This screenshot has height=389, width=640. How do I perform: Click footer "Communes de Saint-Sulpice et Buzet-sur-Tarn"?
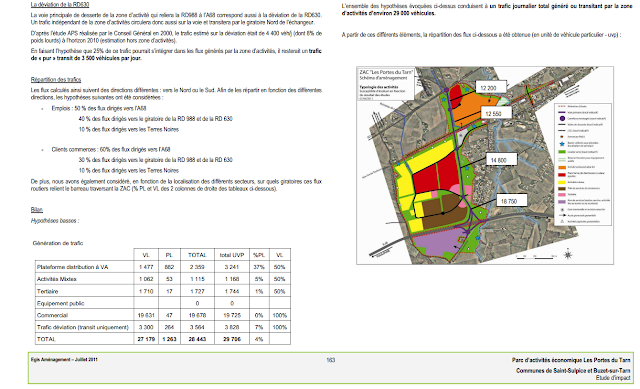(x=573, y=371)
